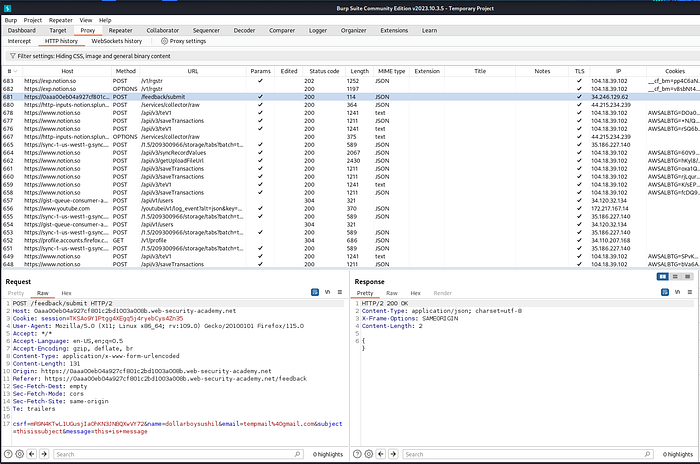Image resolution: width=700 pixels, height=464 pixels.
Task: Toggle Response pane non-printable characters icon
Action: pyautogui.click(x=677, y=292)
